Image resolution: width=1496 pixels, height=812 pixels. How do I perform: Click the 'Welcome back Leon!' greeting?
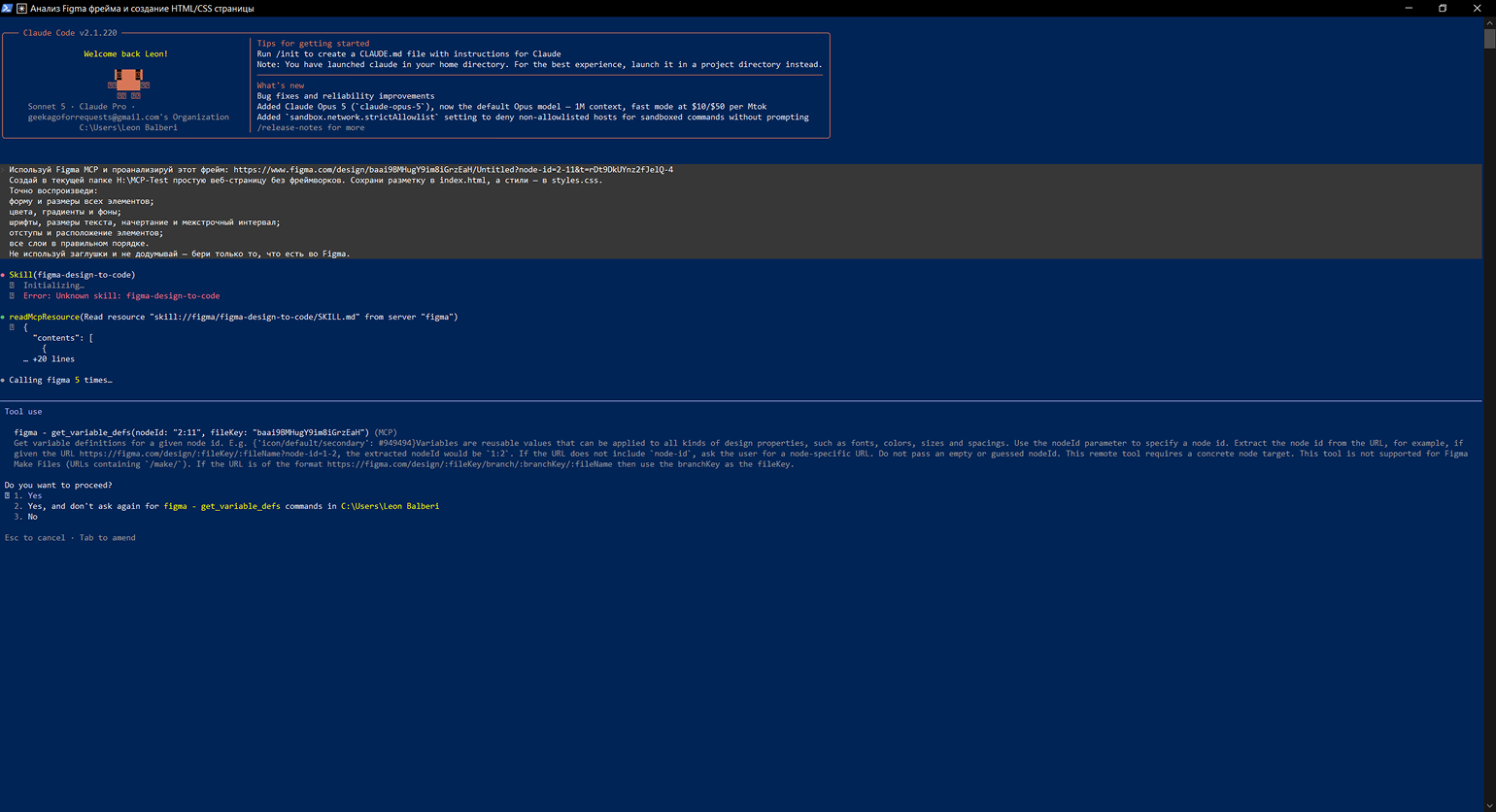click(x=125, y=54)
